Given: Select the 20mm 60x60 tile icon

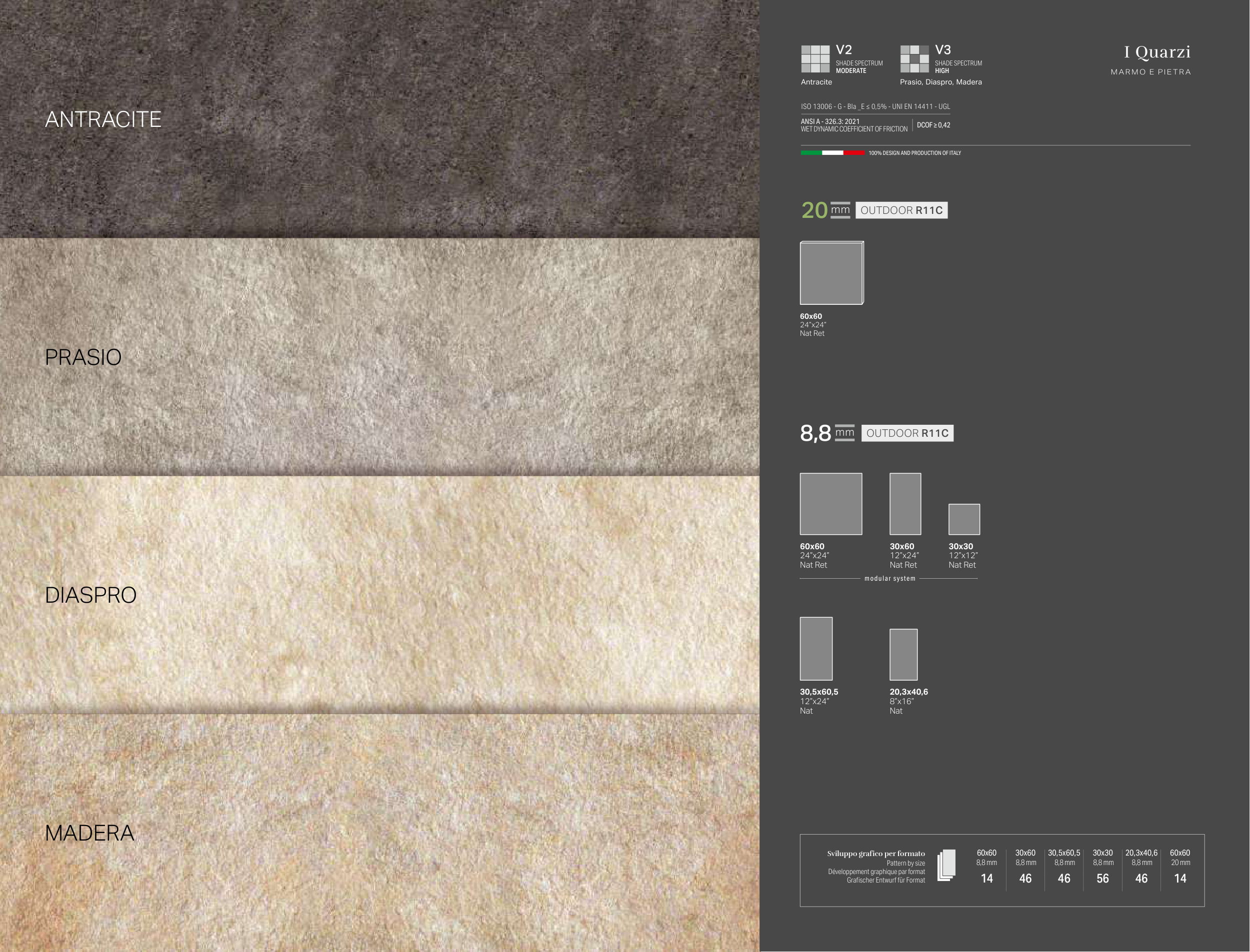Looking at the screenshot, I should coord(831,273).
